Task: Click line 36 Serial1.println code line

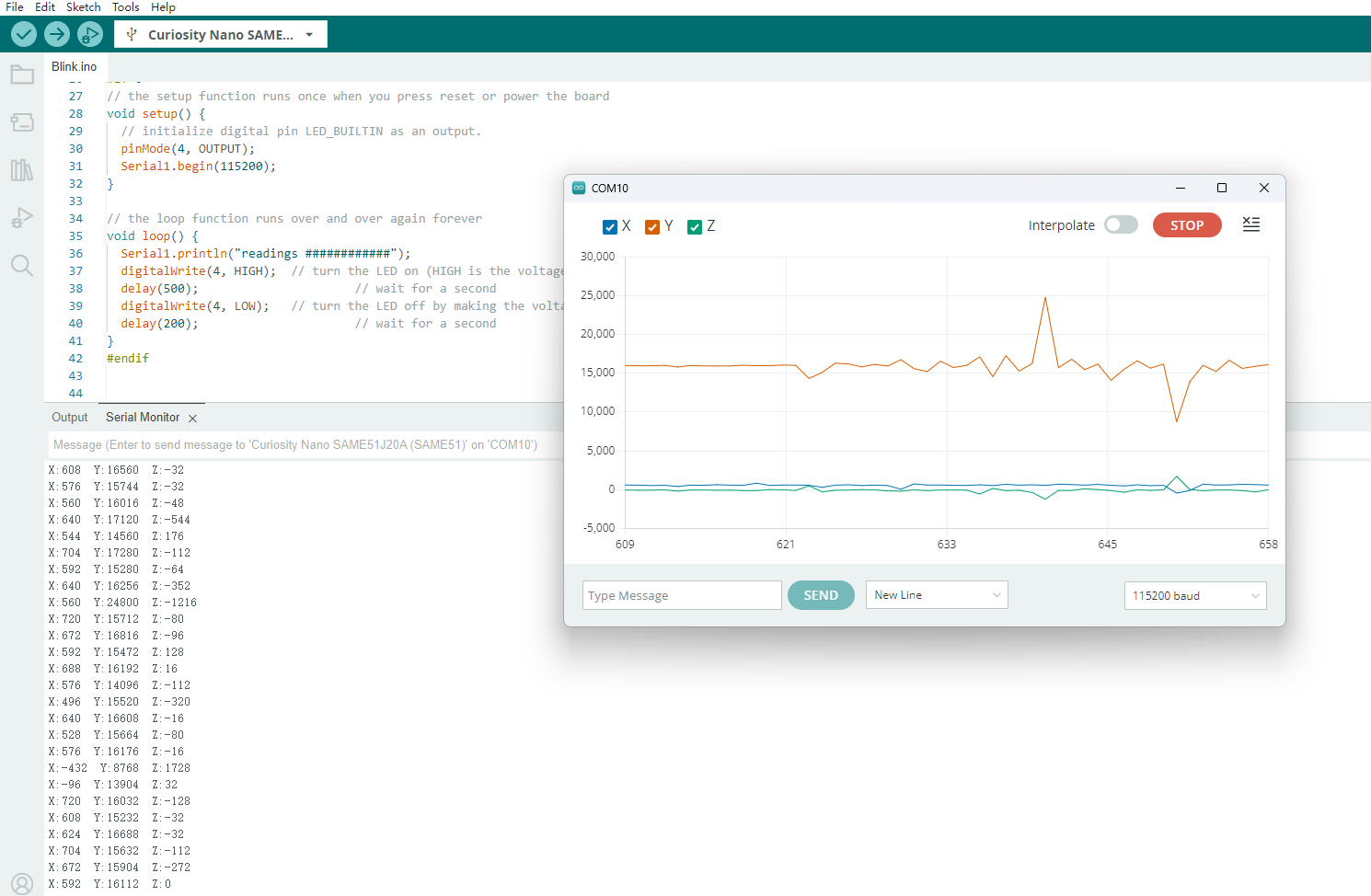Action: pyautogui.click(x=266, y=254)
